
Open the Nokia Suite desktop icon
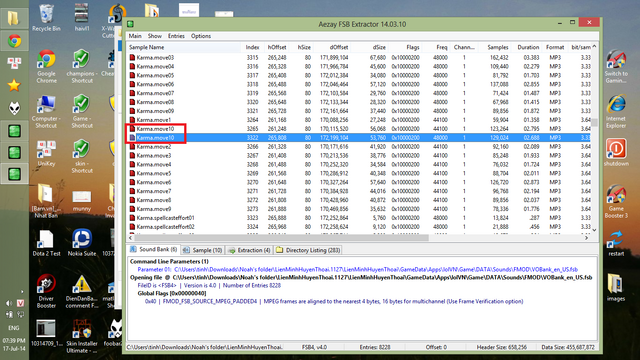82,242
